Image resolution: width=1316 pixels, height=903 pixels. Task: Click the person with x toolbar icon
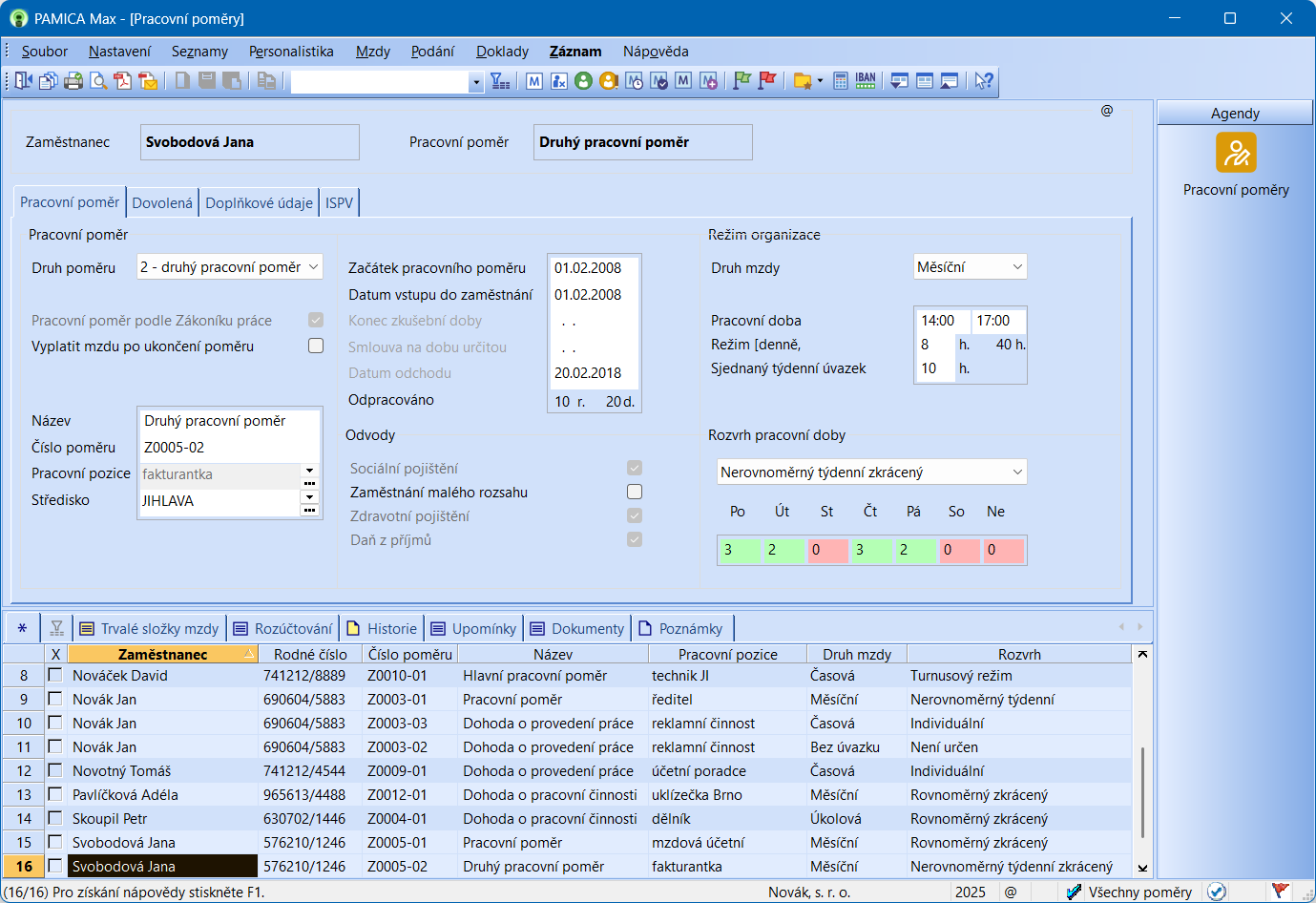[559, 81]
